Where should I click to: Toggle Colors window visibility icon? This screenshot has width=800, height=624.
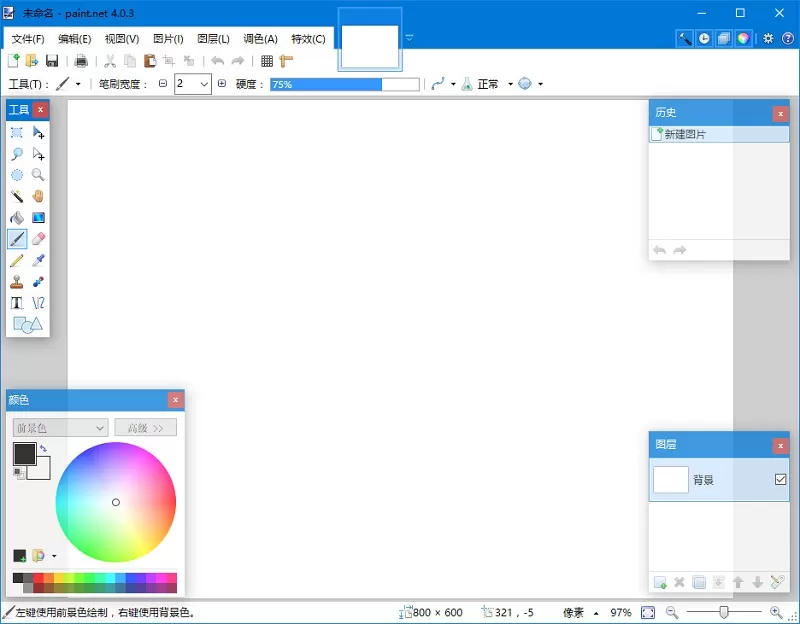click(x=743, y=39)
